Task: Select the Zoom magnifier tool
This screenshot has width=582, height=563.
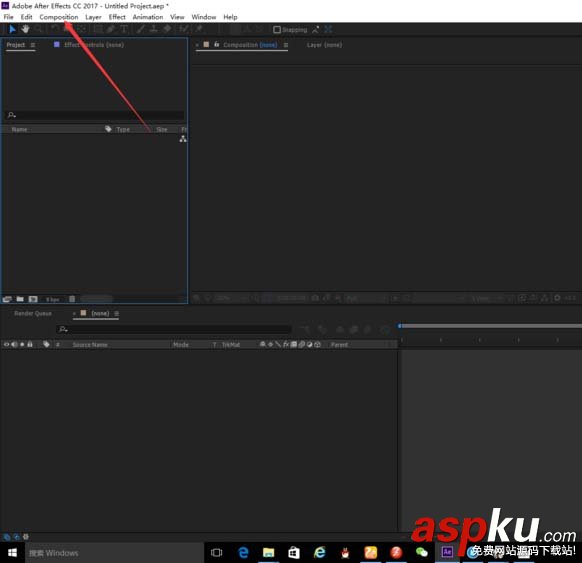Action: coord(38,29)
